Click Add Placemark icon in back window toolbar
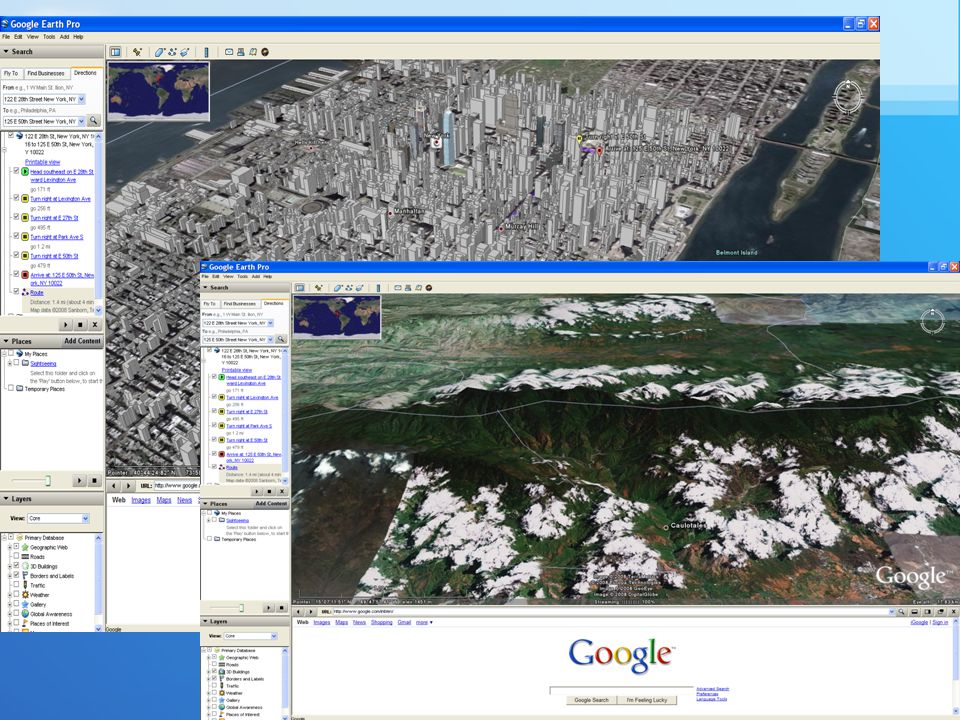Viewport: 960px width, 720px height. [x=137, y=52]
